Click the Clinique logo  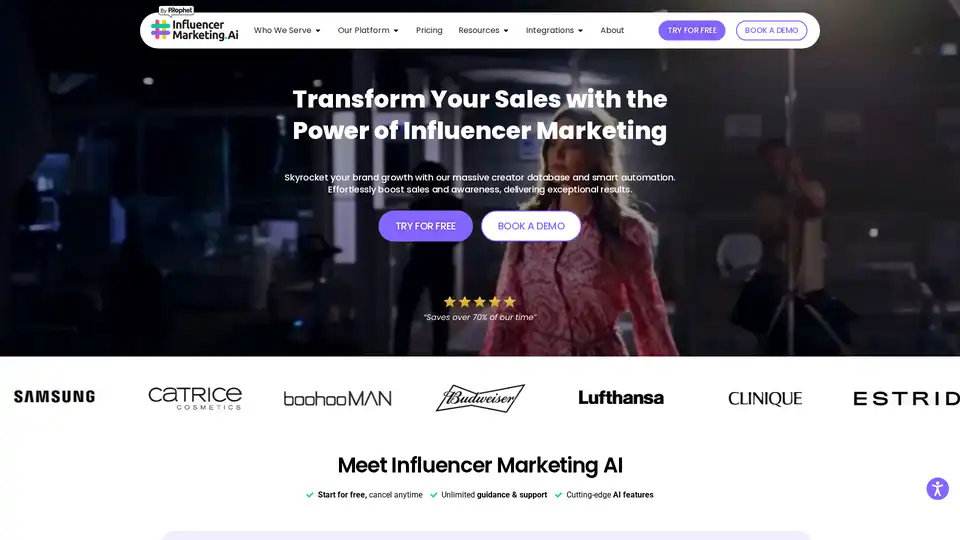(x=765, y=399)
